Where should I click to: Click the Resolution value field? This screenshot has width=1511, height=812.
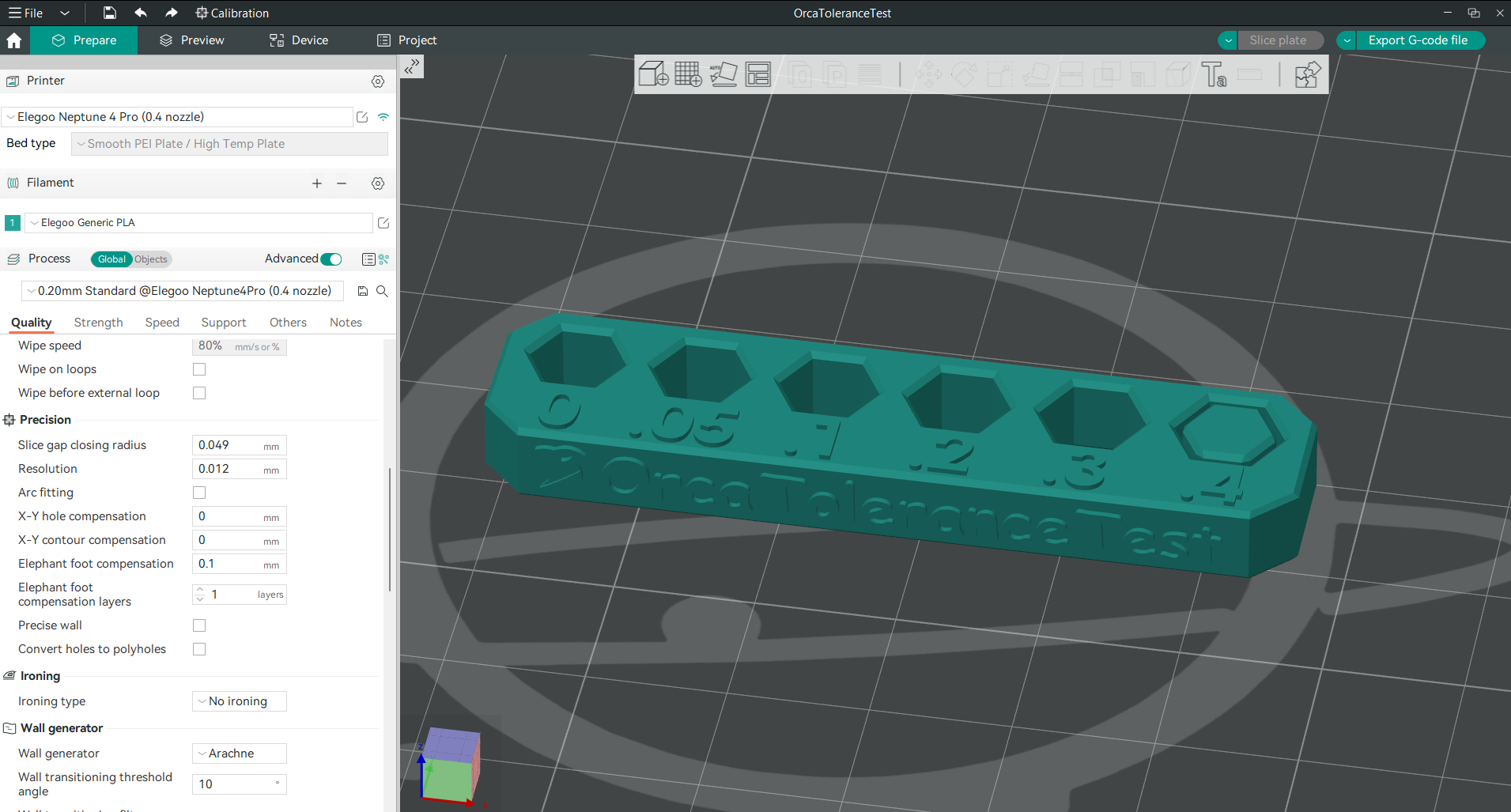[239, 469]
